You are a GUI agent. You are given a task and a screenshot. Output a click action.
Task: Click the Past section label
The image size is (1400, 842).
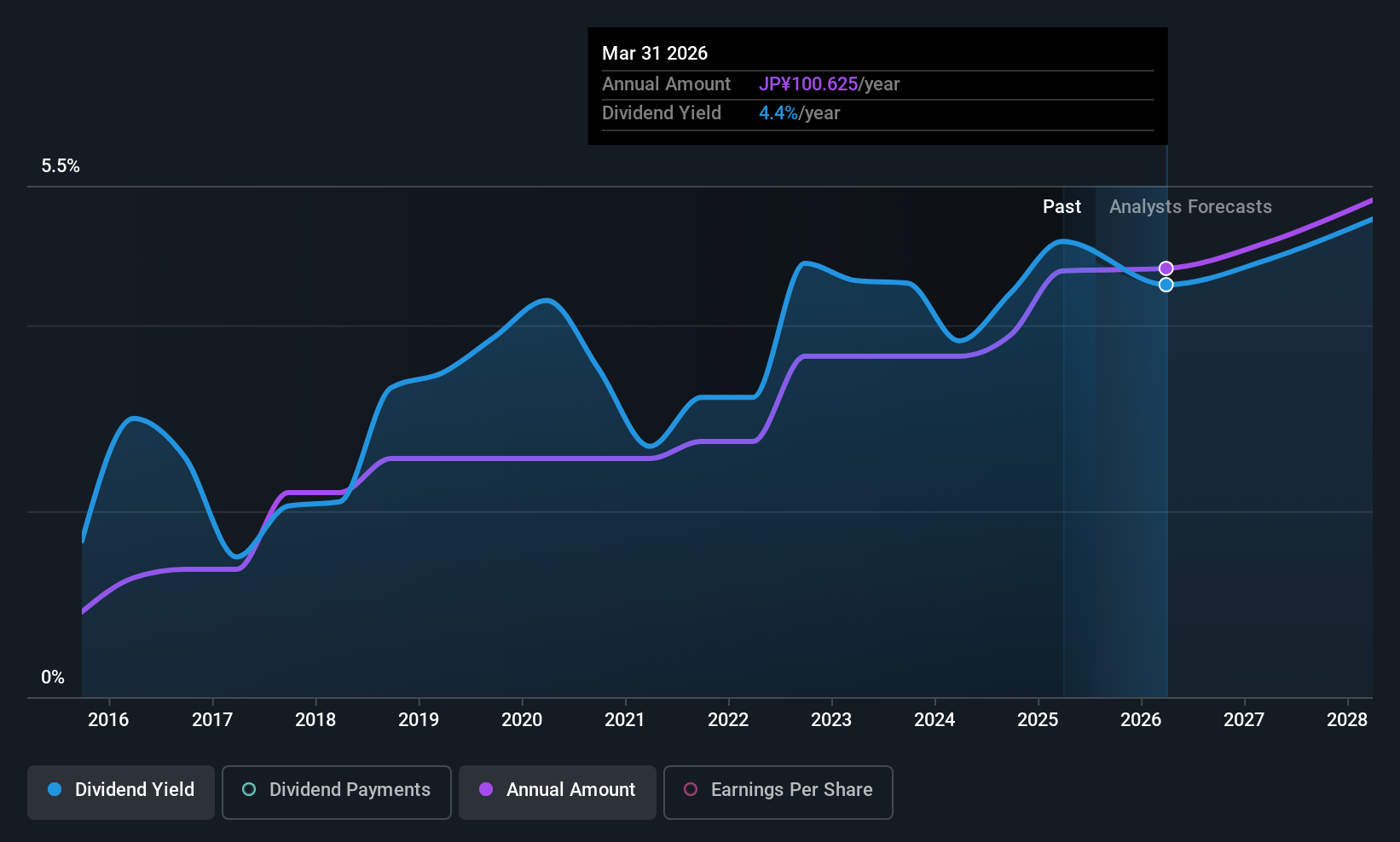click(x=1062, y=207)
